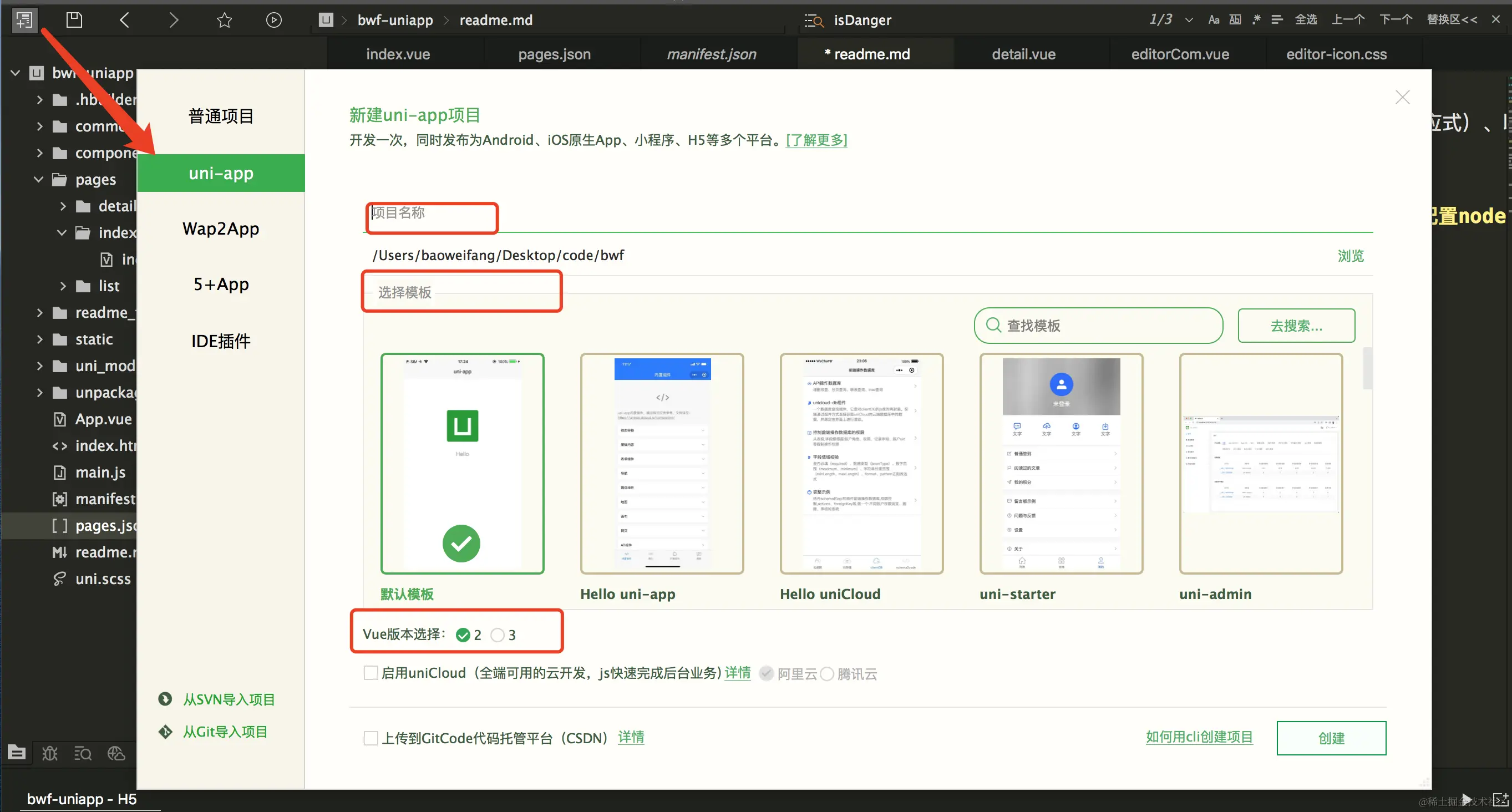
Task: Expand the list folder
Action: [63, 286]
